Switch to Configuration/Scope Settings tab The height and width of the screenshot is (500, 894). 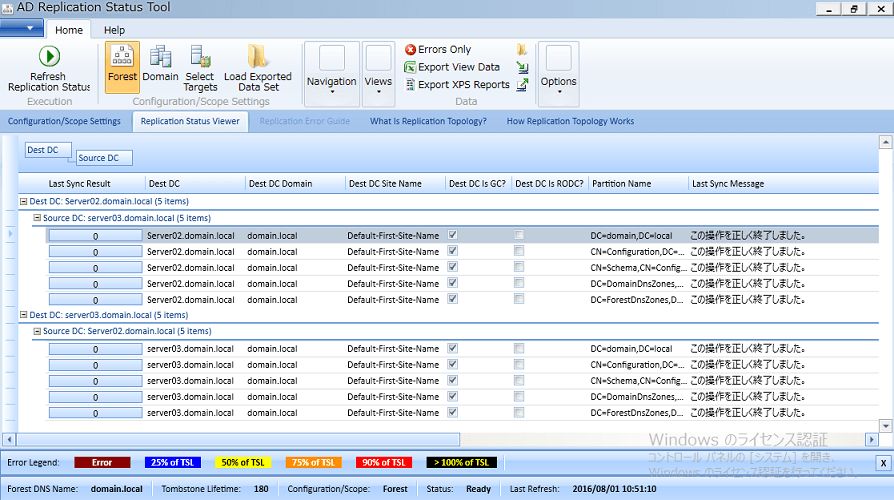click(x=64, y=121)
